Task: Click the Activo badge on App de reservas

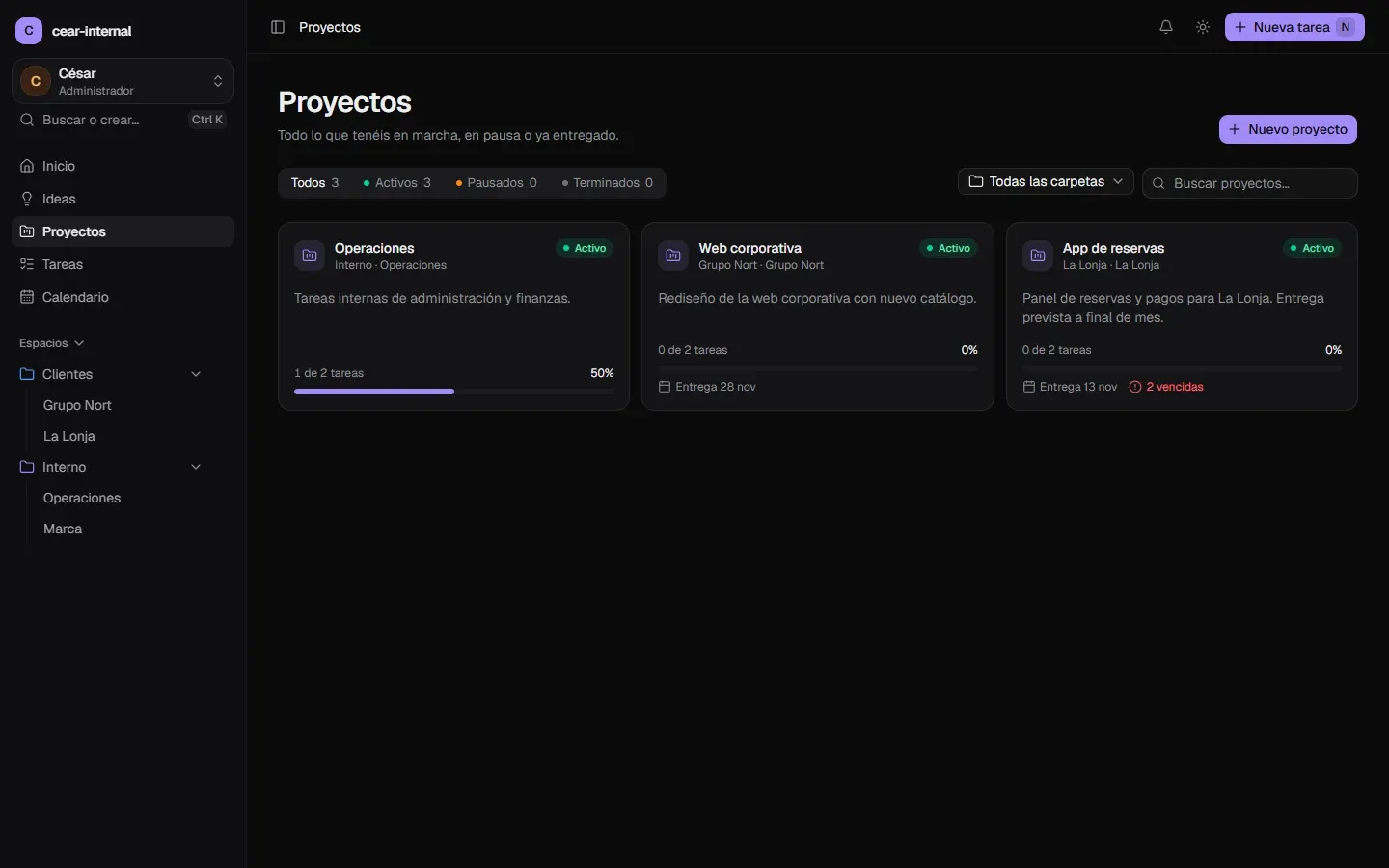Action: coord(1312,248)
